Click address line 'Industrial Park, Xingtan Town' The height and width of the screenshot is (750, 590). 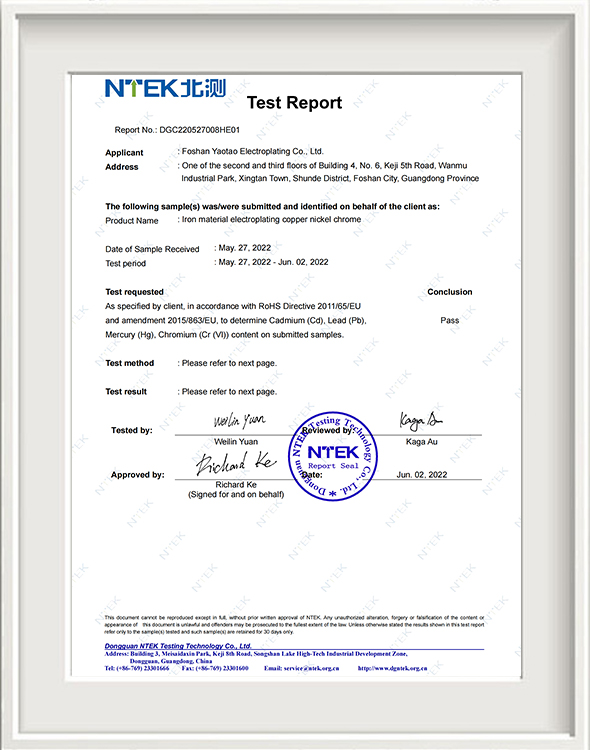pyautogui.click(x=330, y=178)
